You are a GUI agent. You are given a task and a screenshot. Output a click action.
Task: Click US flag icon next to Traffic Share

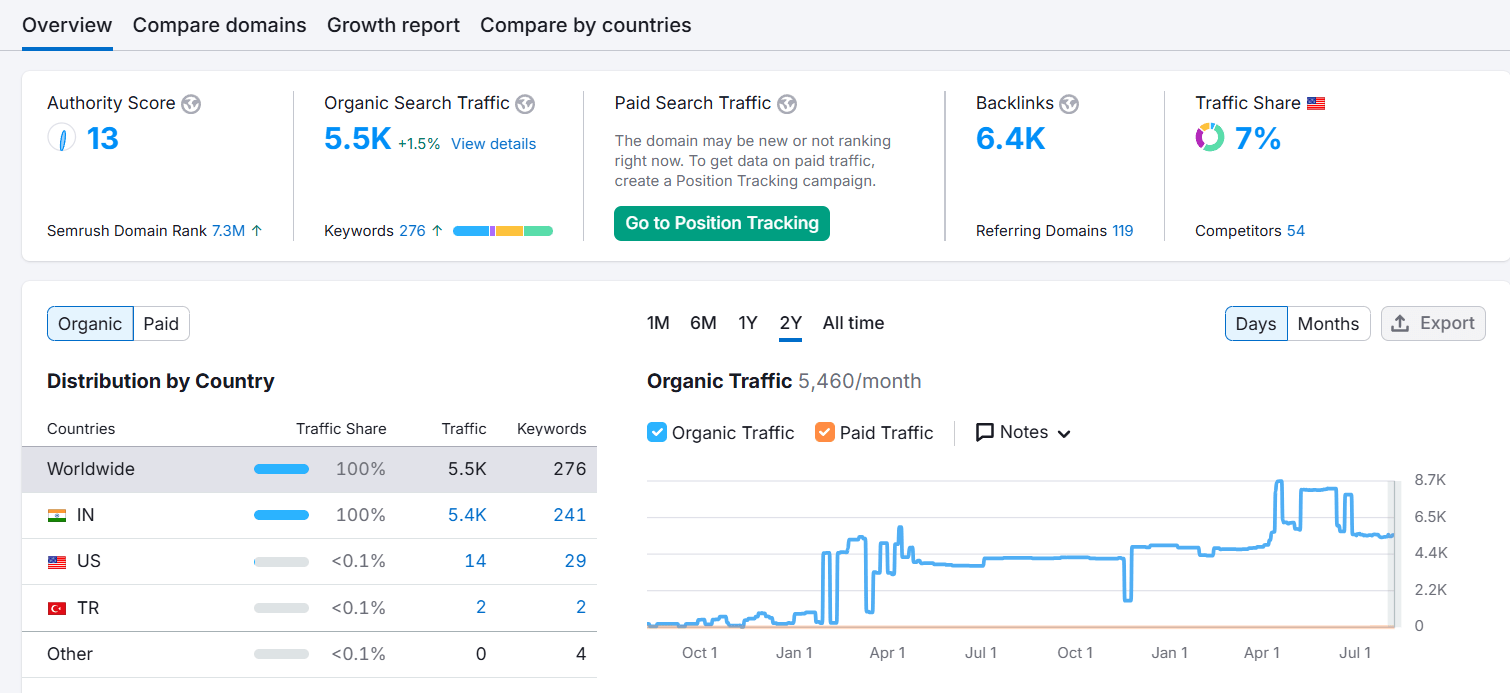point(1316,104)
